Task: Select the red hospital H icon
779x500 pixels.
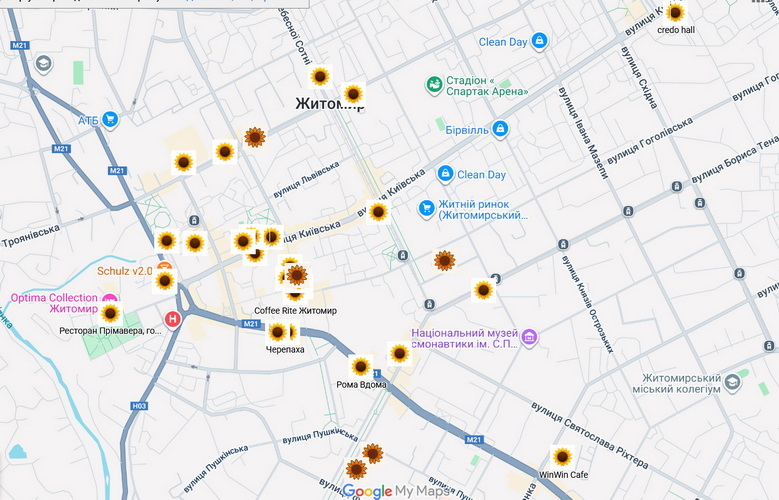Action: coord(174,320)
